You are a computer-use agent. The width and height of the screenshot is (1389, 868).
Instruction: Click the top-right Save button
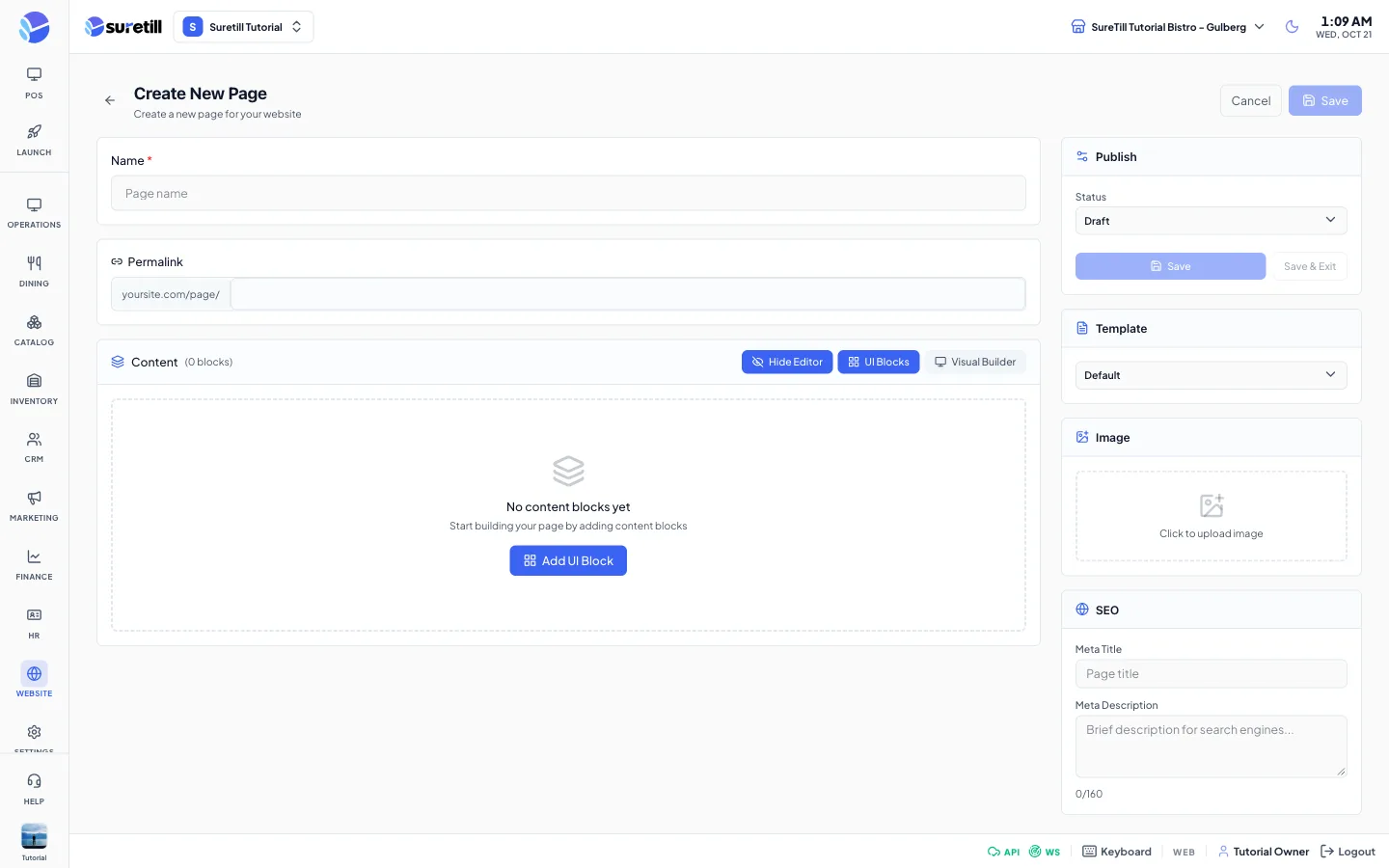point(1324,100)
